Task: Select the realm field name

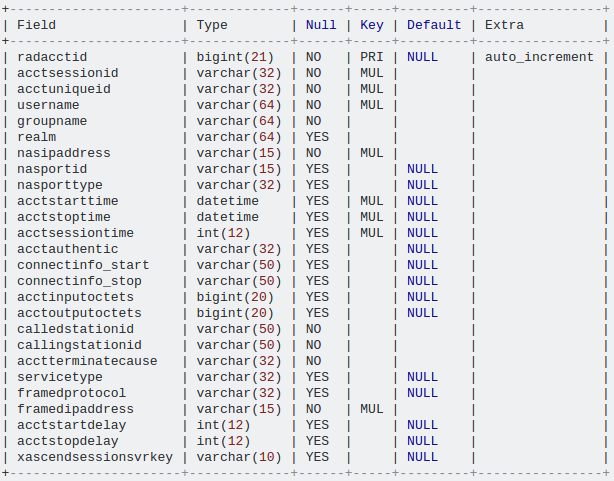Action: pos(36,137)
